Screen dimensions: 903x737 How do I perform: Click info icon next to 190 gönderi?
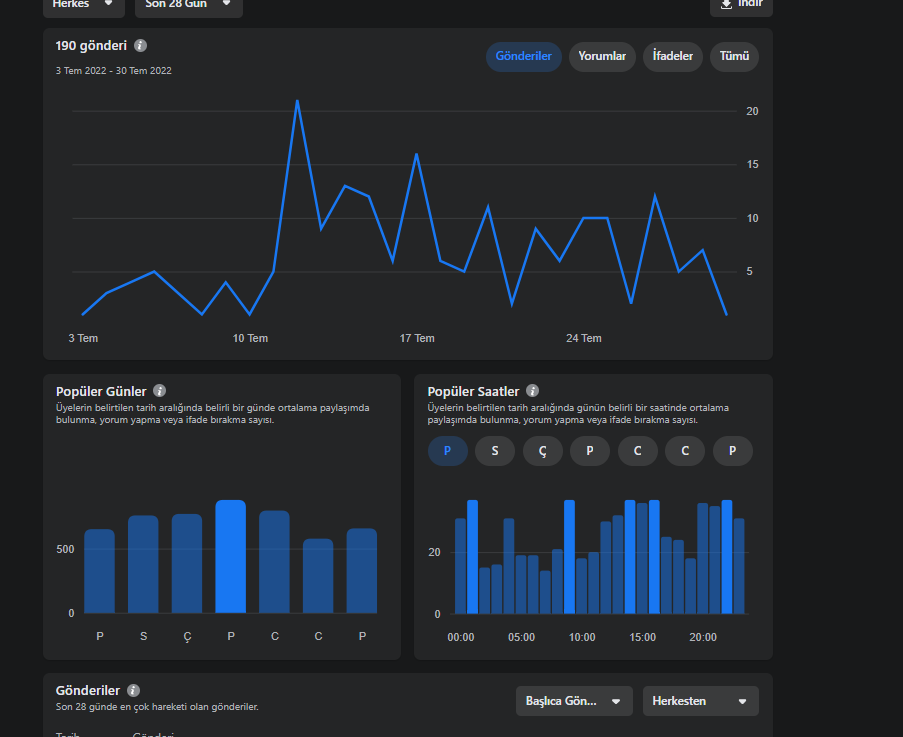pyautogui.click(x=140, y=45)
